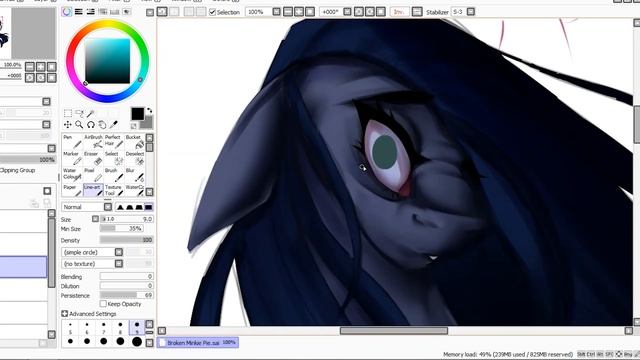This screenshot has height=360, width=640.
Task: Select the Perfect Hair brush
Action: coord(114,142)
